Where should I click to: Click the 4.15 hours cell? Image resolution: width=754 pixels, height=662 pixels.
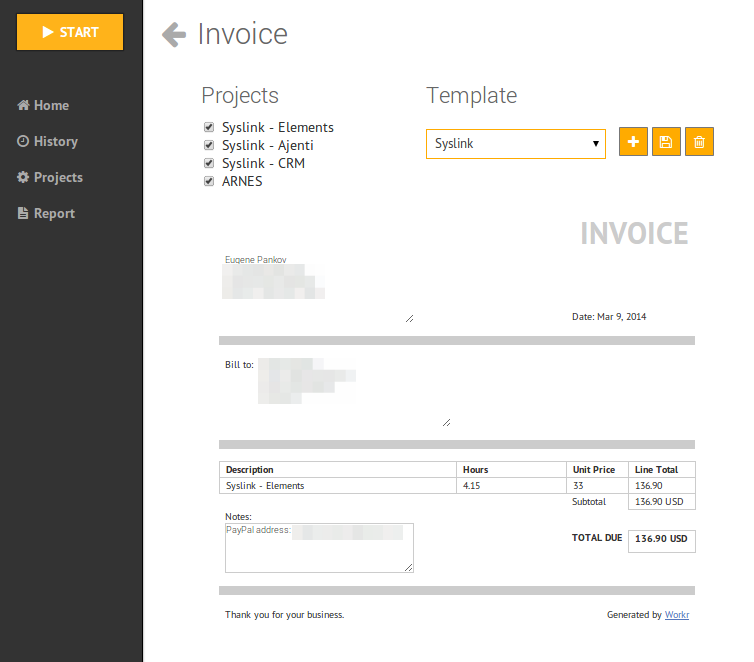[x=511, y=486]
